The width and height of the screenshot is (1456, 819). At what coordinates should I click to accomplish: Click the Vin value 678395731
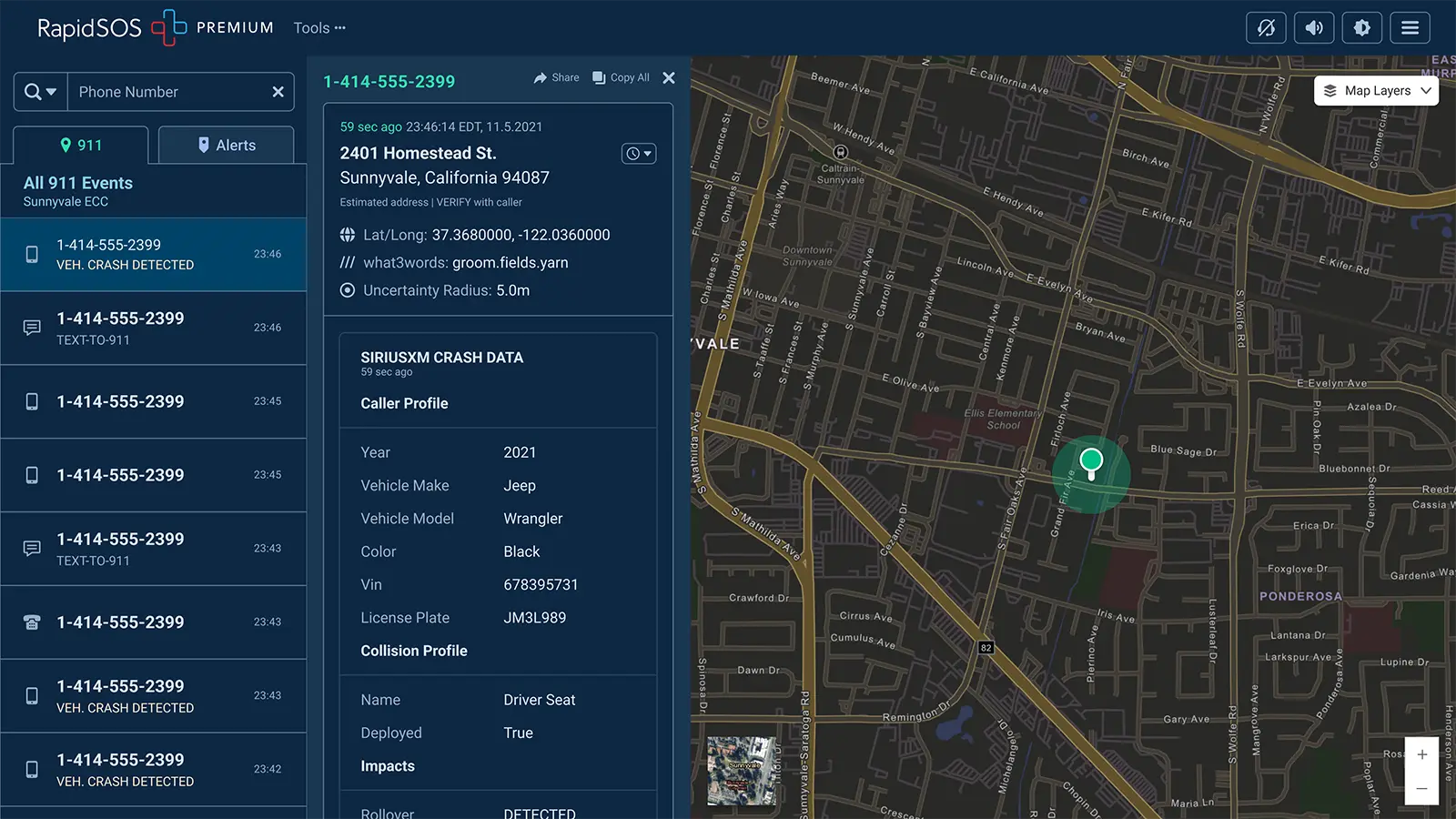click(x=541, y=585)
